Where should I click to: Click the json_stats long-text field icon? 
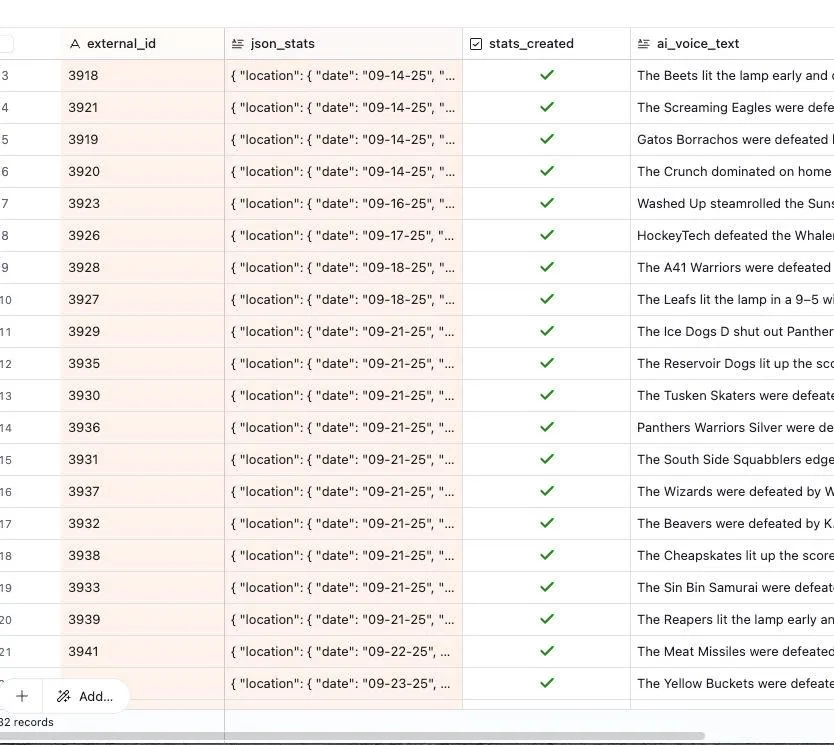[x=238, y=44]
